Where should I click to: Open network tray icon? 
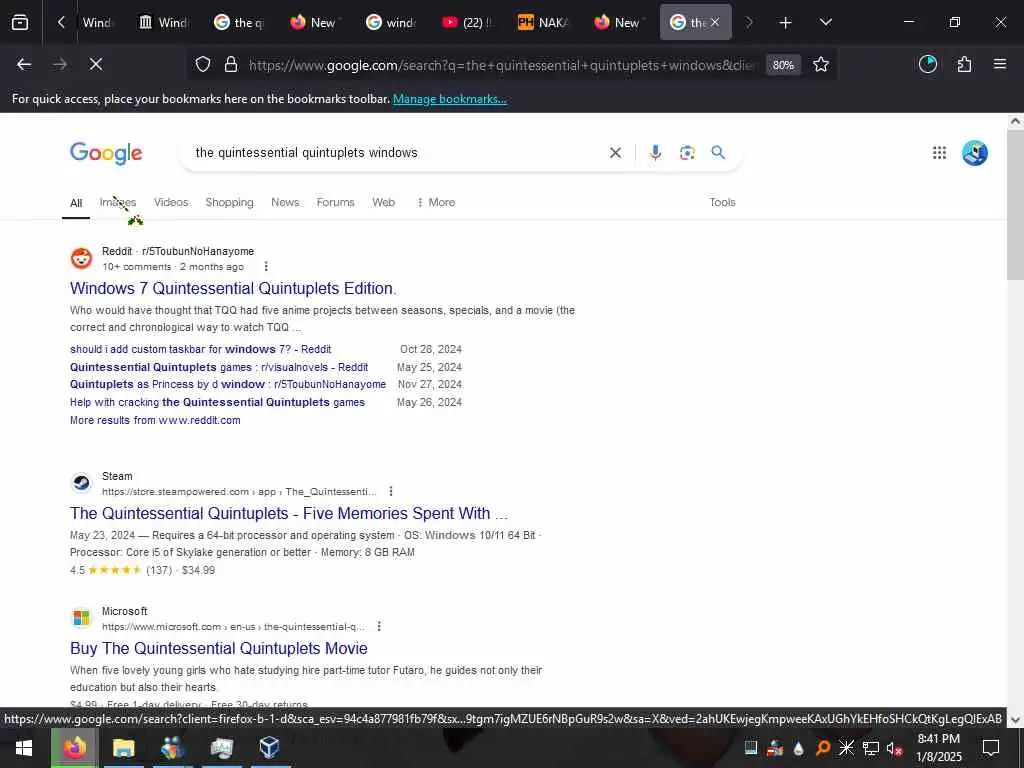point(870,748)
